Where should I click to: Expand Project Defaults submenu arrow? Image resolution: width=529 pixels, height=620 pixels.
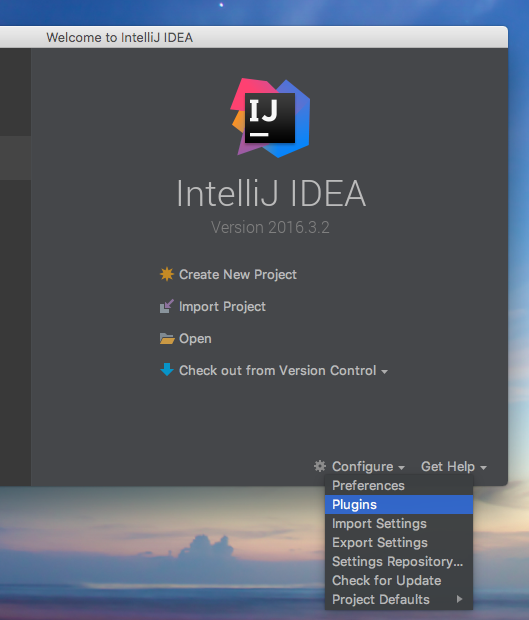pos(459,599)
